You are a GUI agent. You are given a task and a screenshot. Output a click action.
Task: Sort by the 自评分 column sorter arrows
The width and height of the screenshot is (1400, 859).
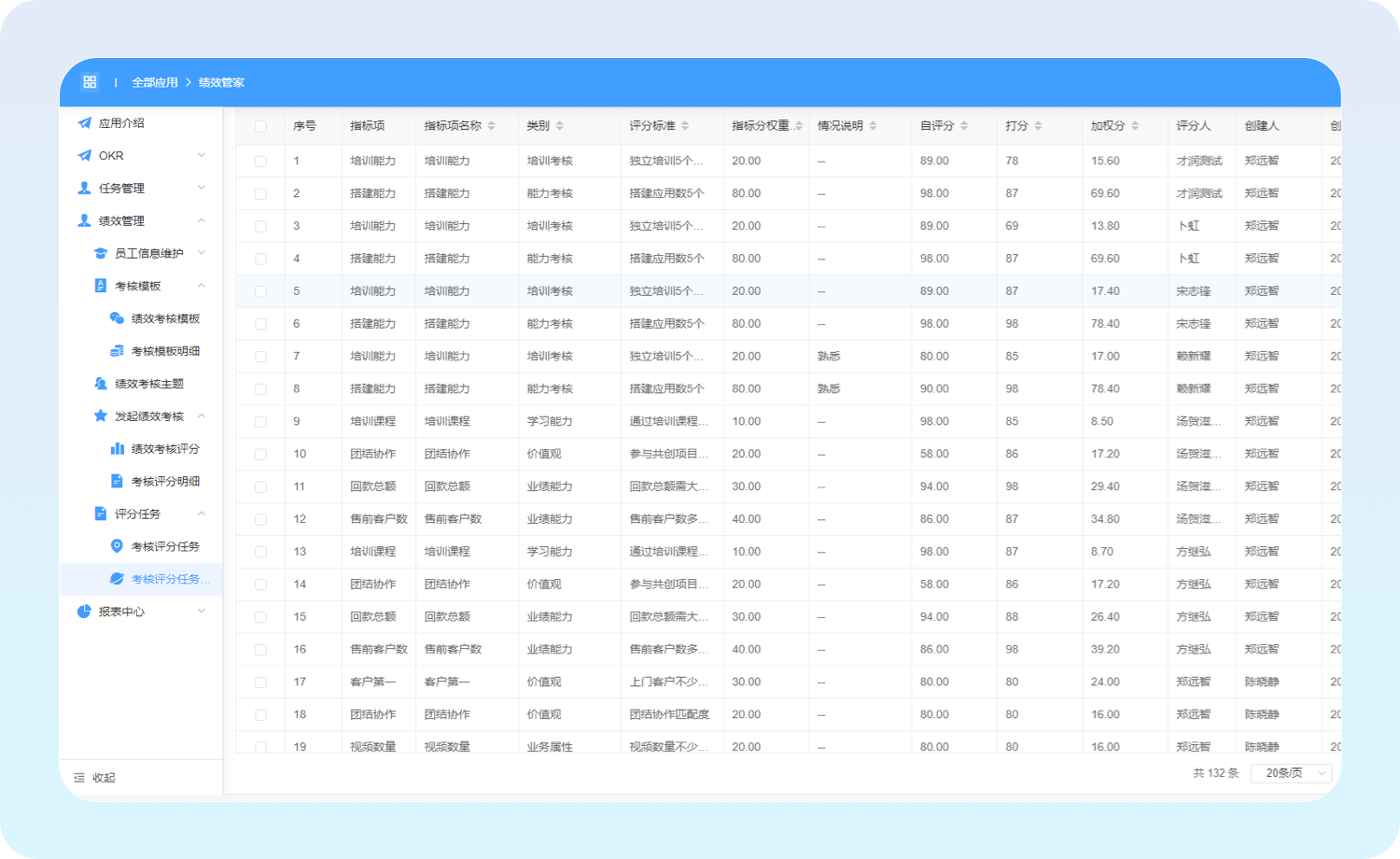tap(964, 126)
